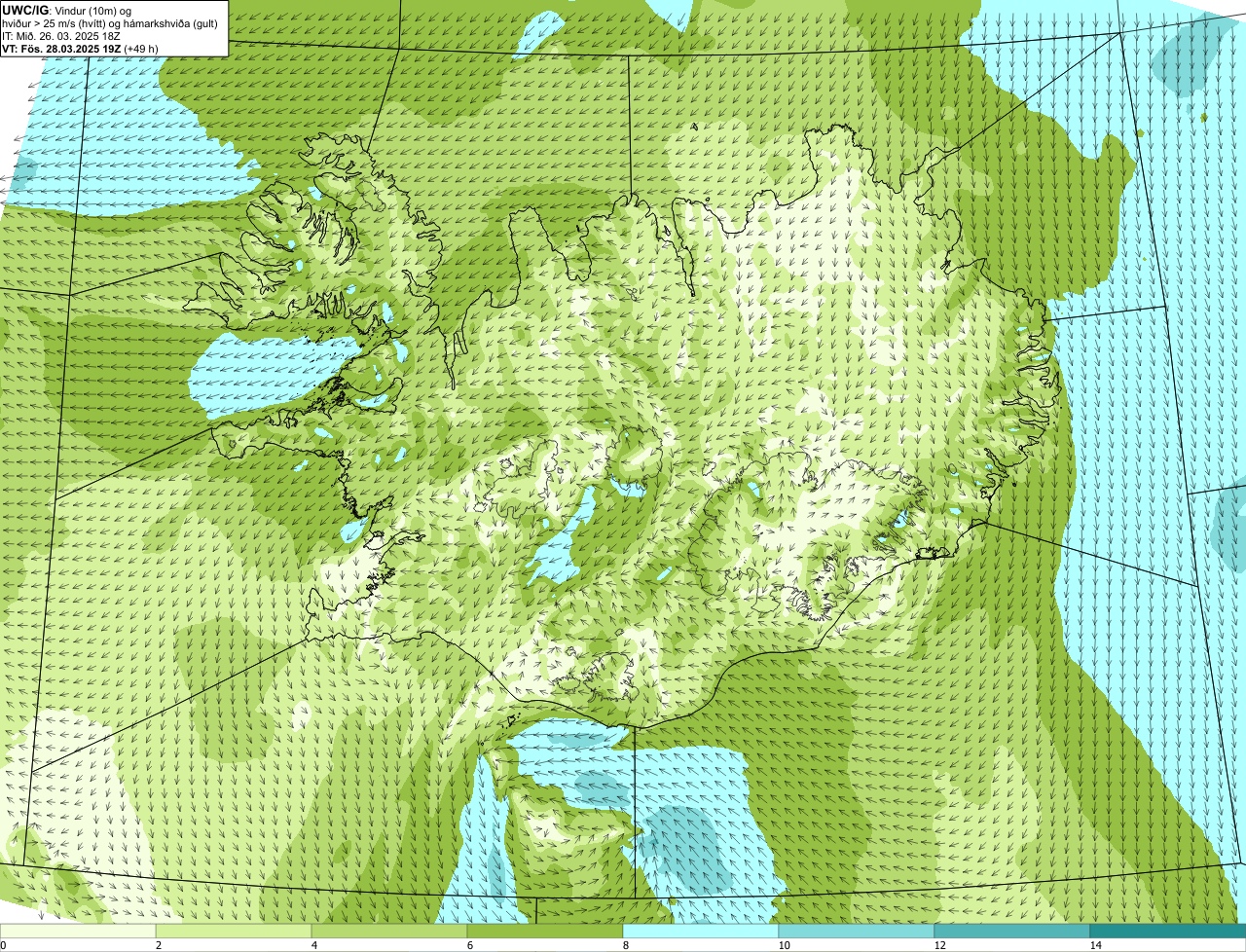Click the 'hviður > 25 m/s' description line
This screenshot has width=1246, height=952.
click(110, 23)
